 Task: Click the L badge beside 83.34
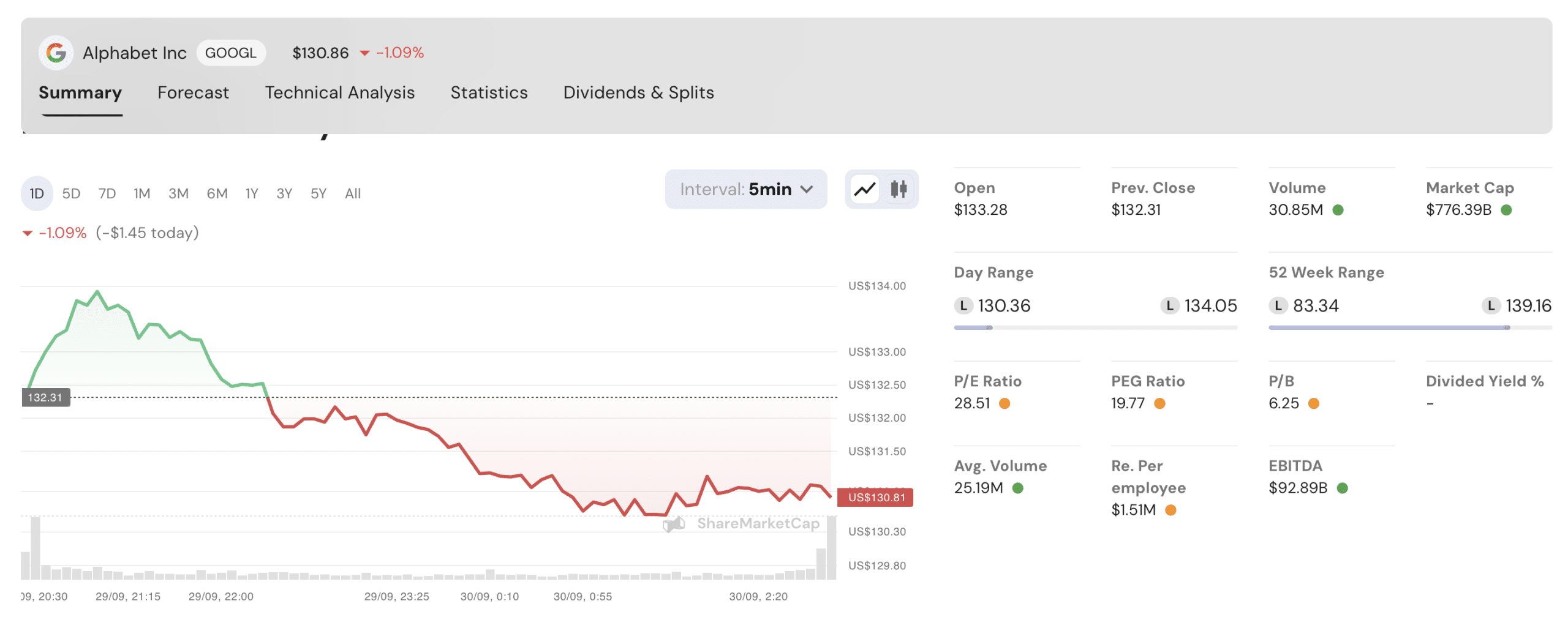(x=1278, y=304)
